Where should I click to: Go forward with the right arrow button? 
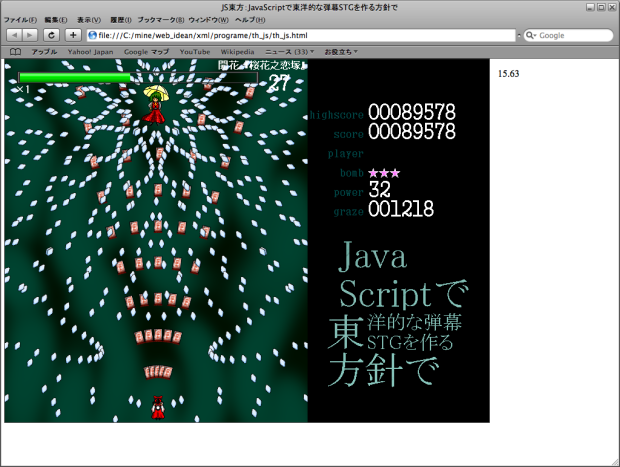coord(30,35)
